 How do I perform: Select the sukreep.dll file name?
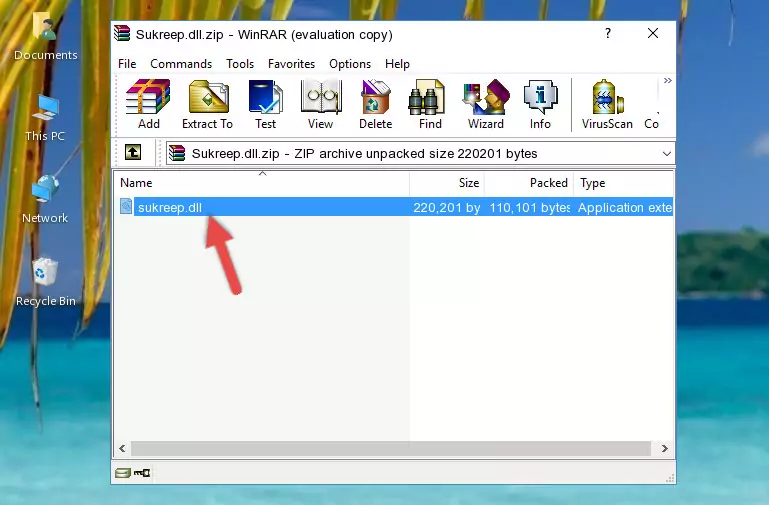pos(170,207)
